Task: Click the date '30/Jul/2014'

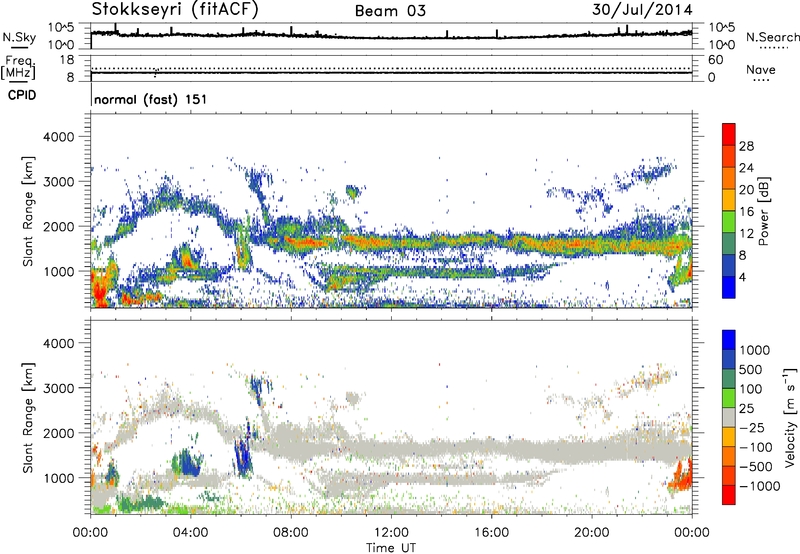Action: coord(642,10)
